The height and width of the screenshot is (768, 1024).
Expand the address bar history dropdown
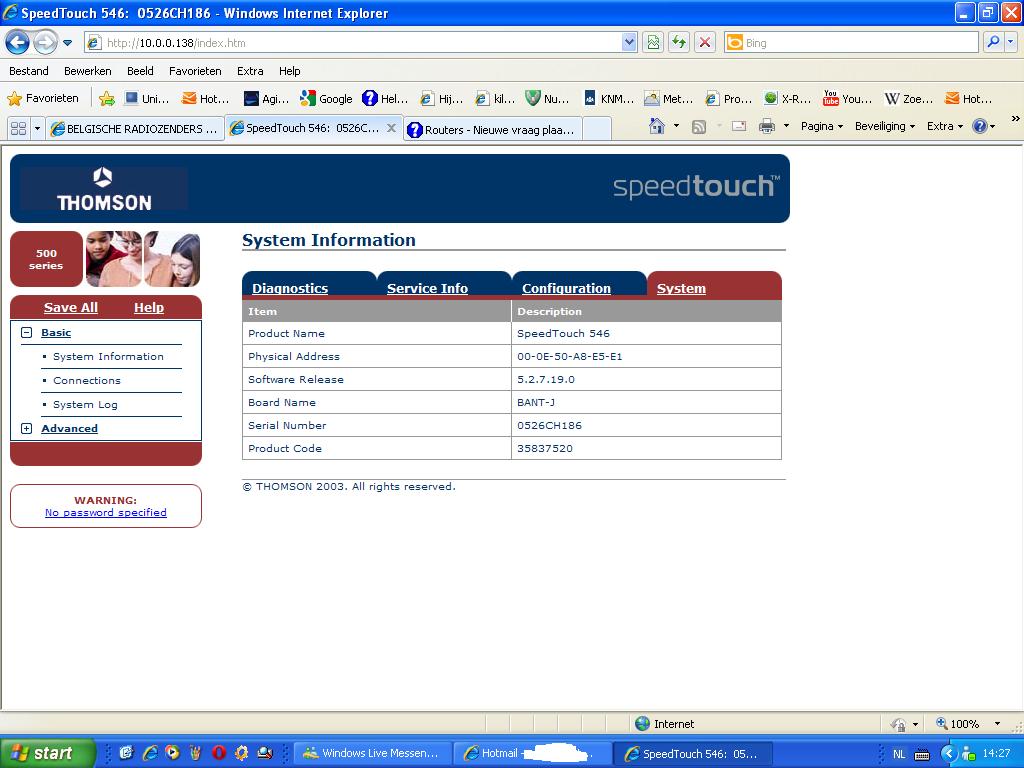[x=629, y=43]
